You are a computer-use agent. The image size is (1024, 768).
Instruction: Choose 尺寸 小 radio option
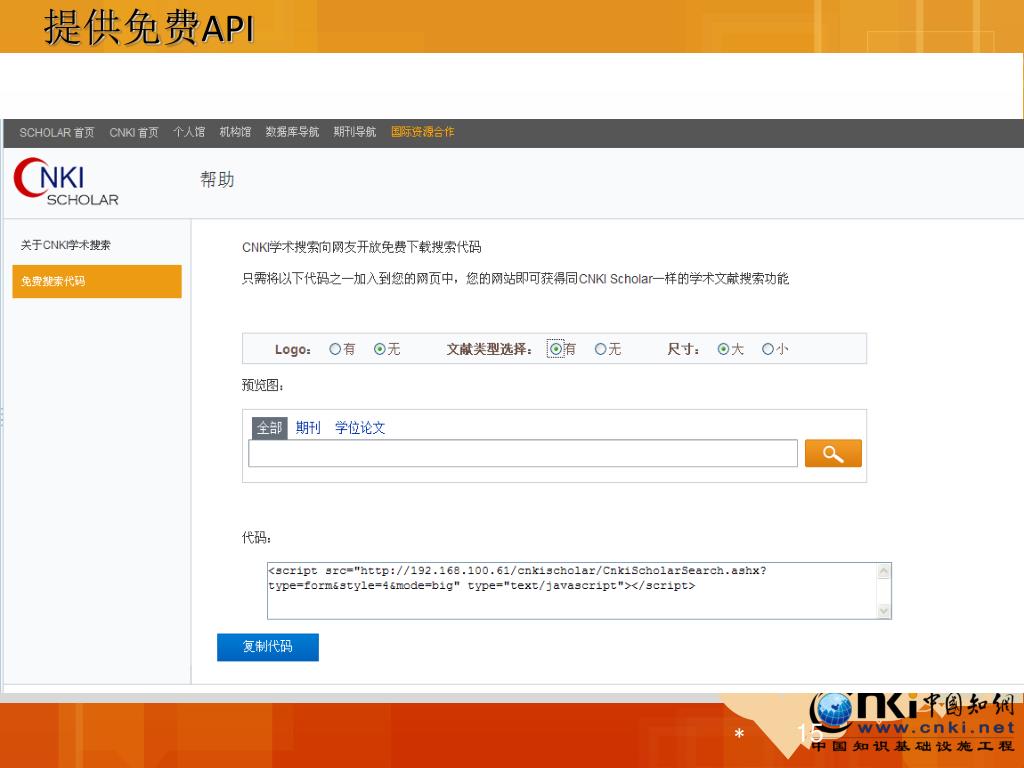coord(767,349)
